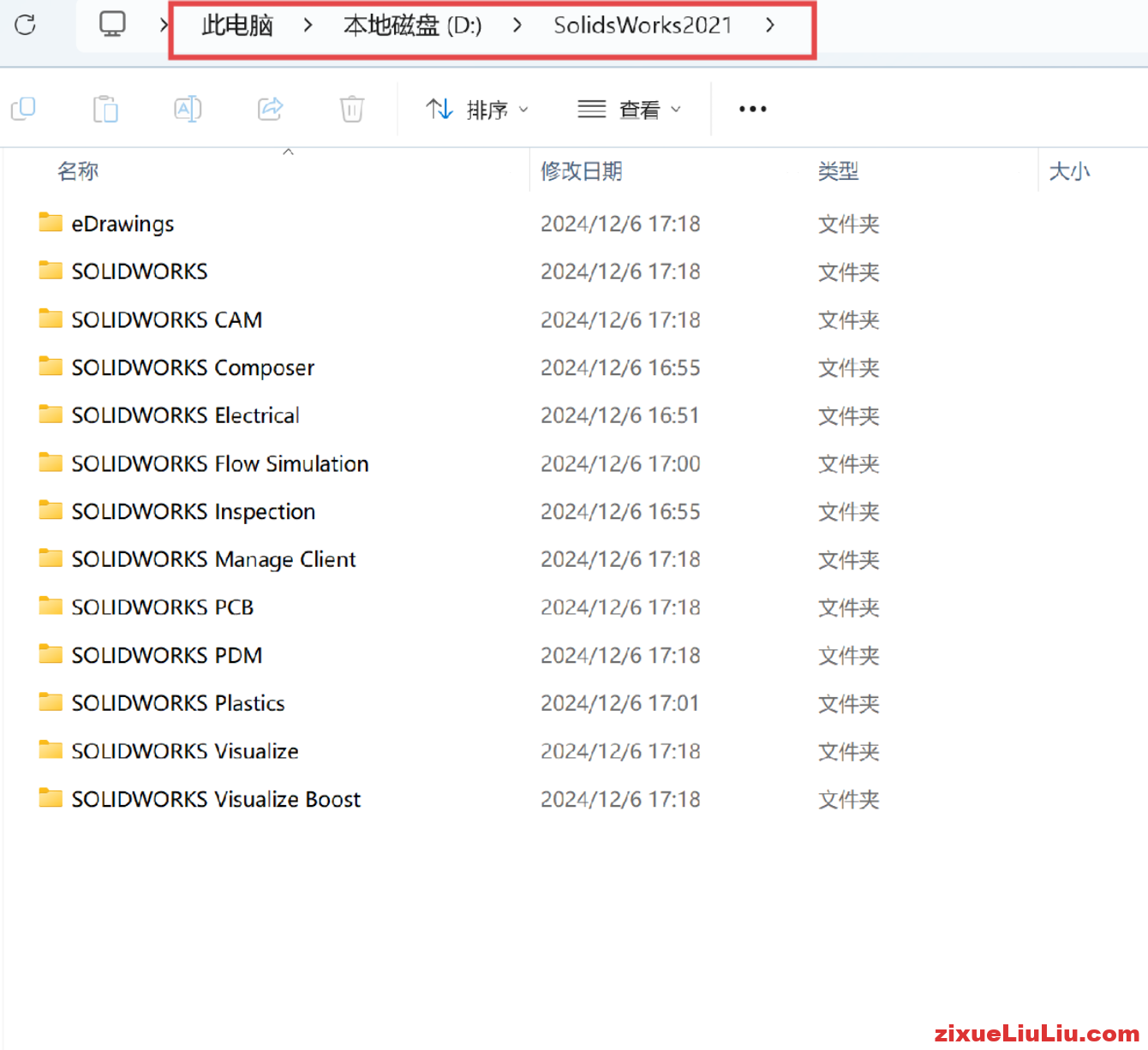Click the 修改日期 column header to sort by date

(582, 170)
